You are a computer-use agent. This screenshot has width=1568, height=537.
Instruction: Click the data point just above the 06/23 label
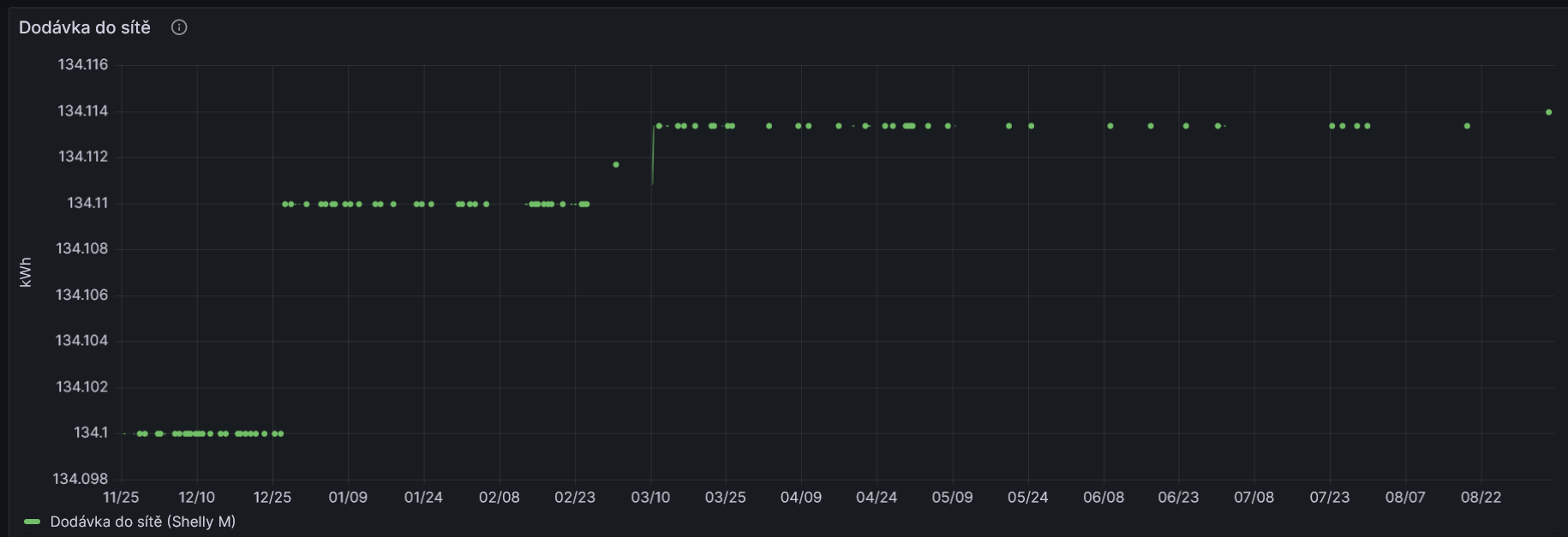point(1186,126)
